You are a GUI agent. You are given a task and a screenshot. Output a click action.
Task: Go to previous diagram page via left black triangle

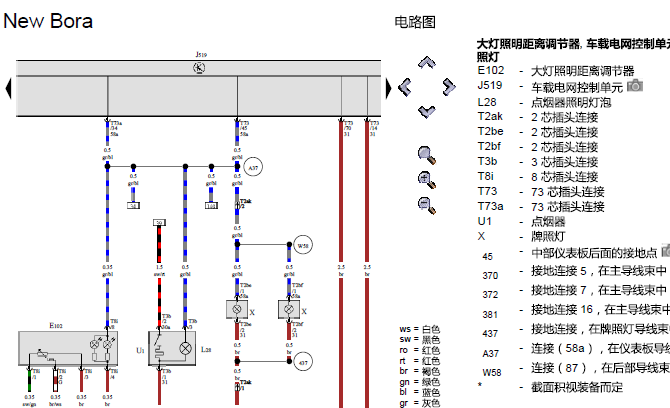tap(8, 88)
